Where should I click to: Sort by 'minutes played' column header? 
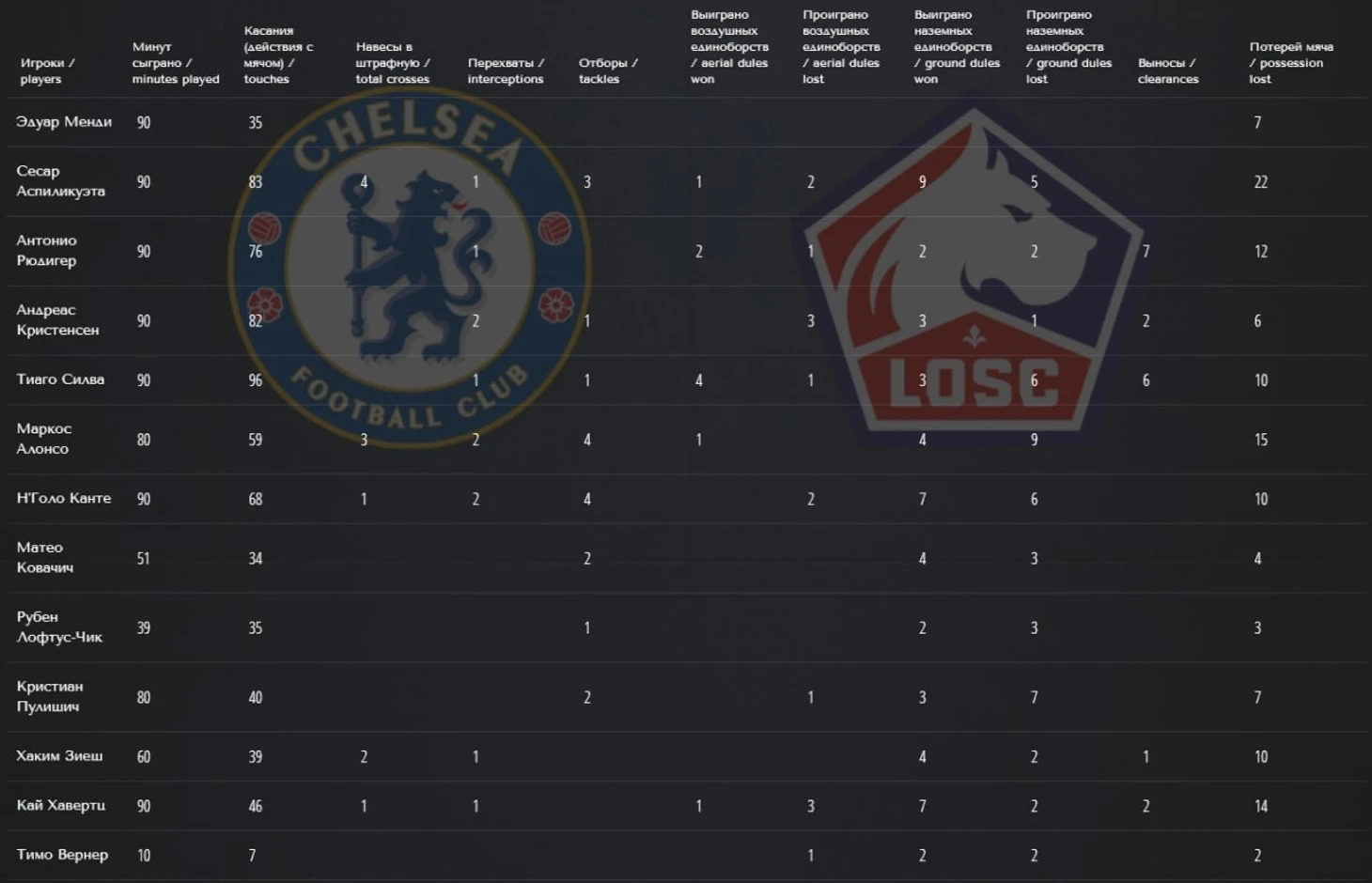tap(176, 63)
